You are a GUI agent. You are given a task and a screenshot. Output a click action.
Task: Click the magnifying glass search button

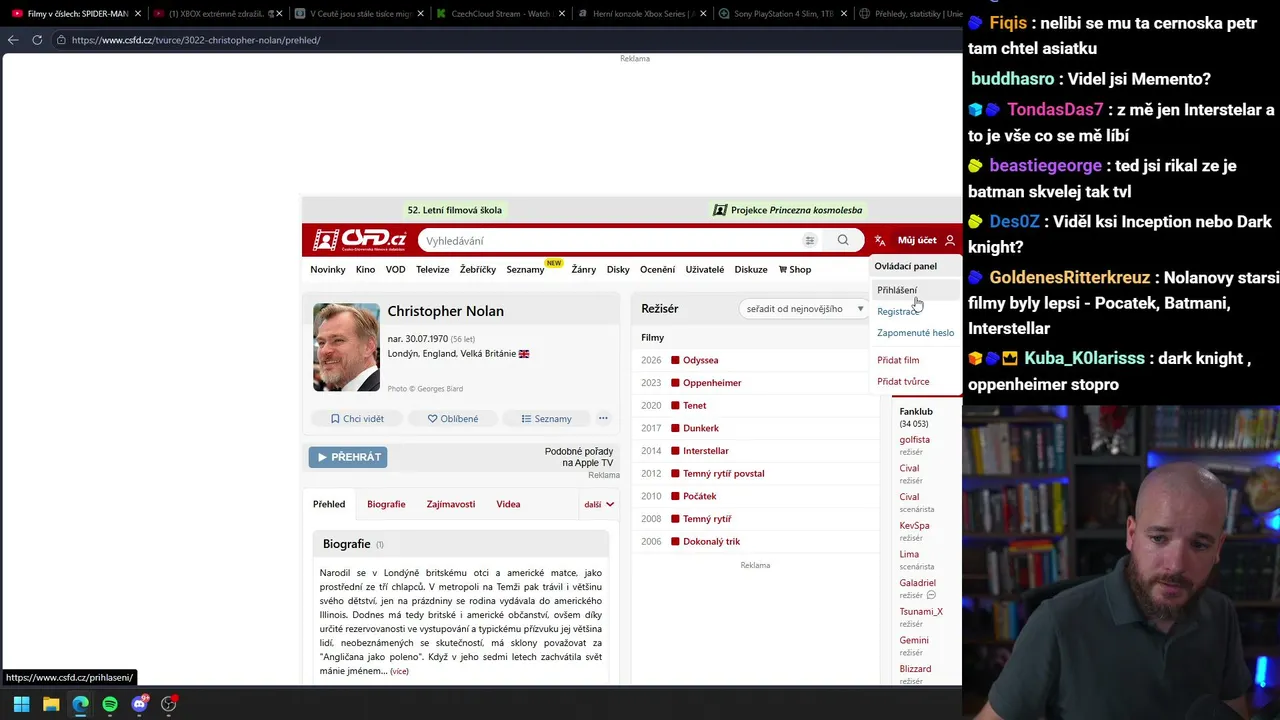click(x=843, y=240)
